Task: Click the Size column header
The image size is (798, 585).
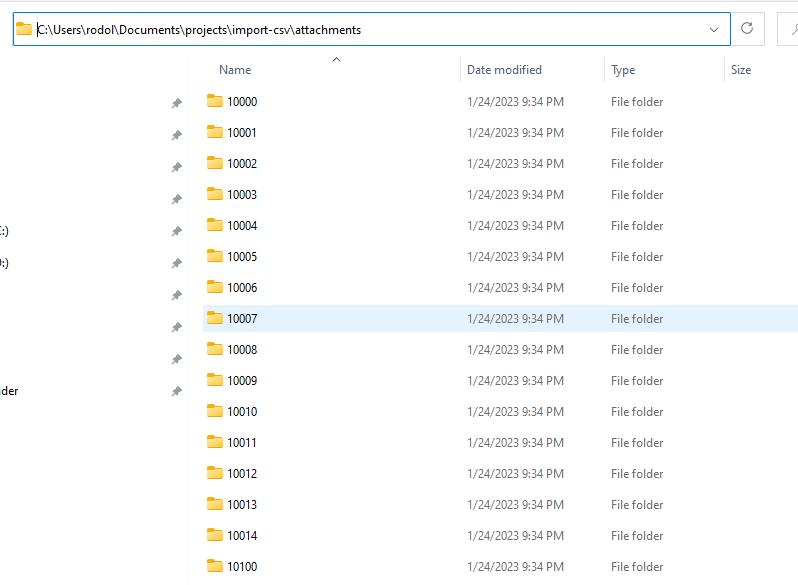Action: click(741, 70)
